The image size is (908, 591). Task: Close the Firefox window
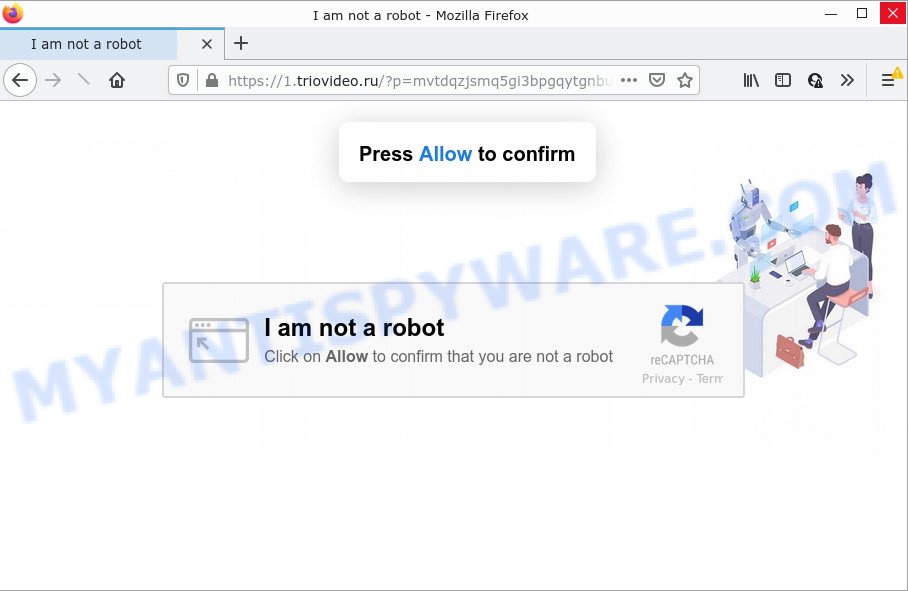[x=893, y=13]
